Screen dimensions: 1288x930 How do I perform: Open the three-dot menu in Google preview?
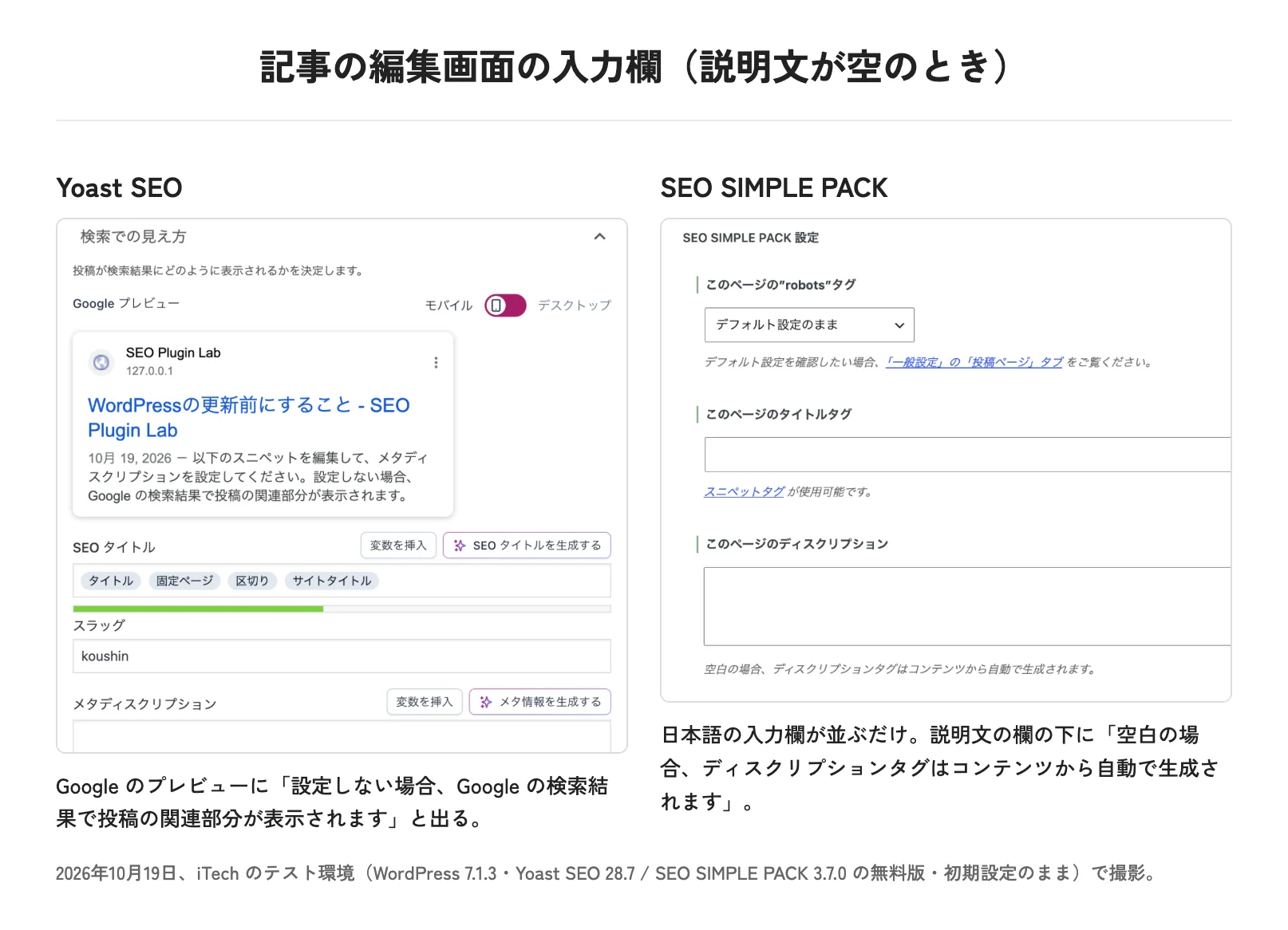(x=436, y=363)
